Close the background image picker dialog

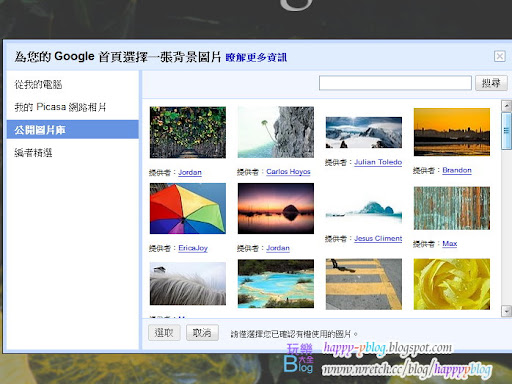[x=499, y=56]
